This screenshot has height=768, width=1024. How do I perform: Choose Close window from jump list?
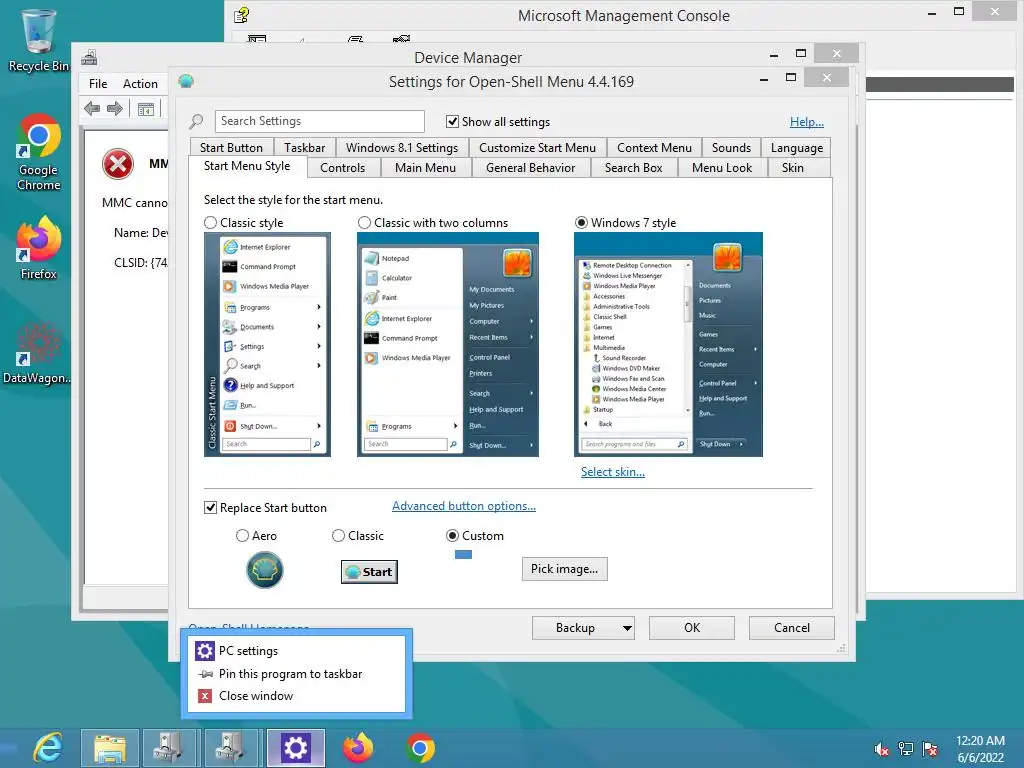(x=296, y=696)
